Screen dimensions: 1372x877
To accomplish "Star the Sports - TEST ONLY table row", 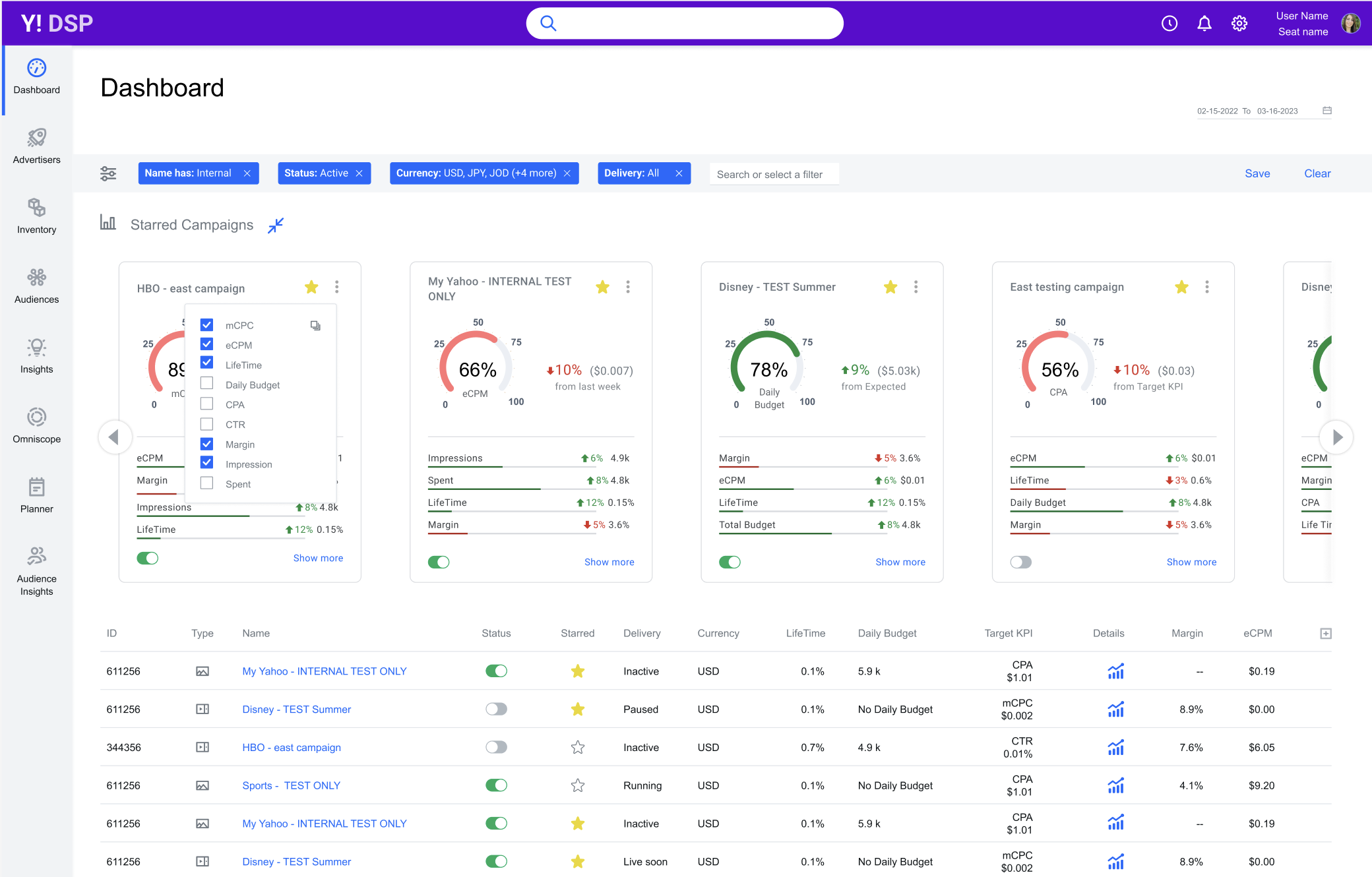I will [x=578, y=785].
